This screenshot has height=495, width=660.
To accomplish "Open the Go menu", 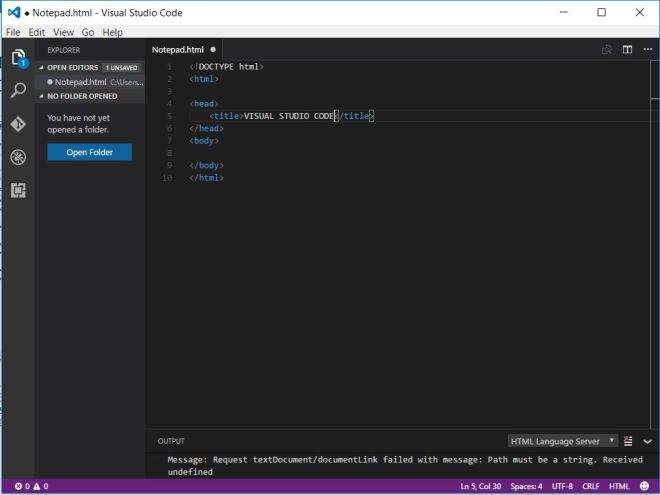I will (x=87, y=32).
